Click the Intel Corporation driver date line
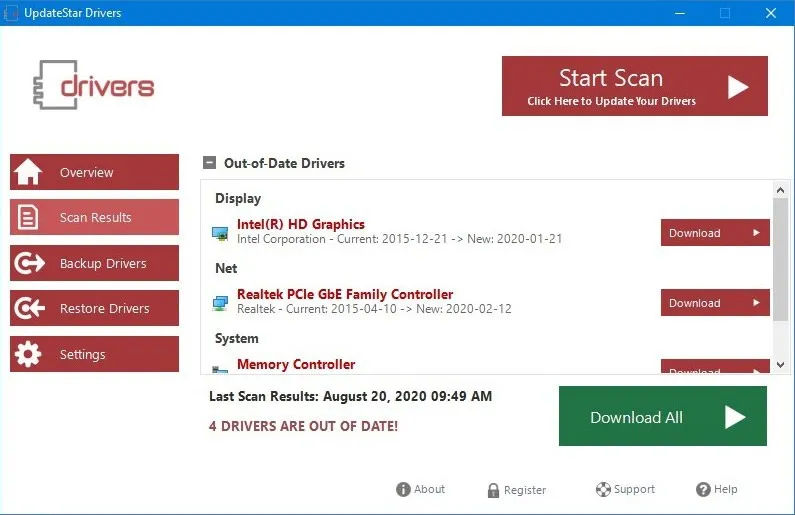 point(400,239)
